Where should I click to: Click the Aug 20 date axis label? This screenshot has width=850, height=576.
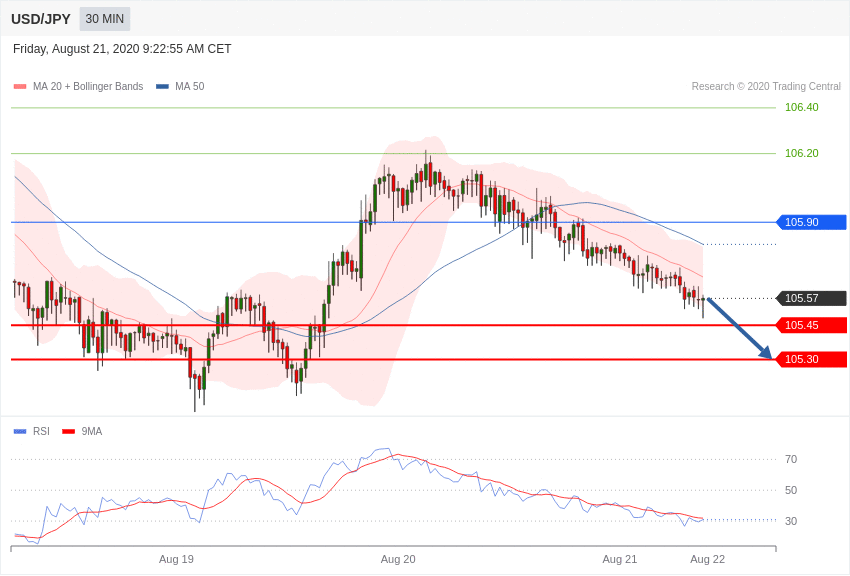[x=398, y=559]
